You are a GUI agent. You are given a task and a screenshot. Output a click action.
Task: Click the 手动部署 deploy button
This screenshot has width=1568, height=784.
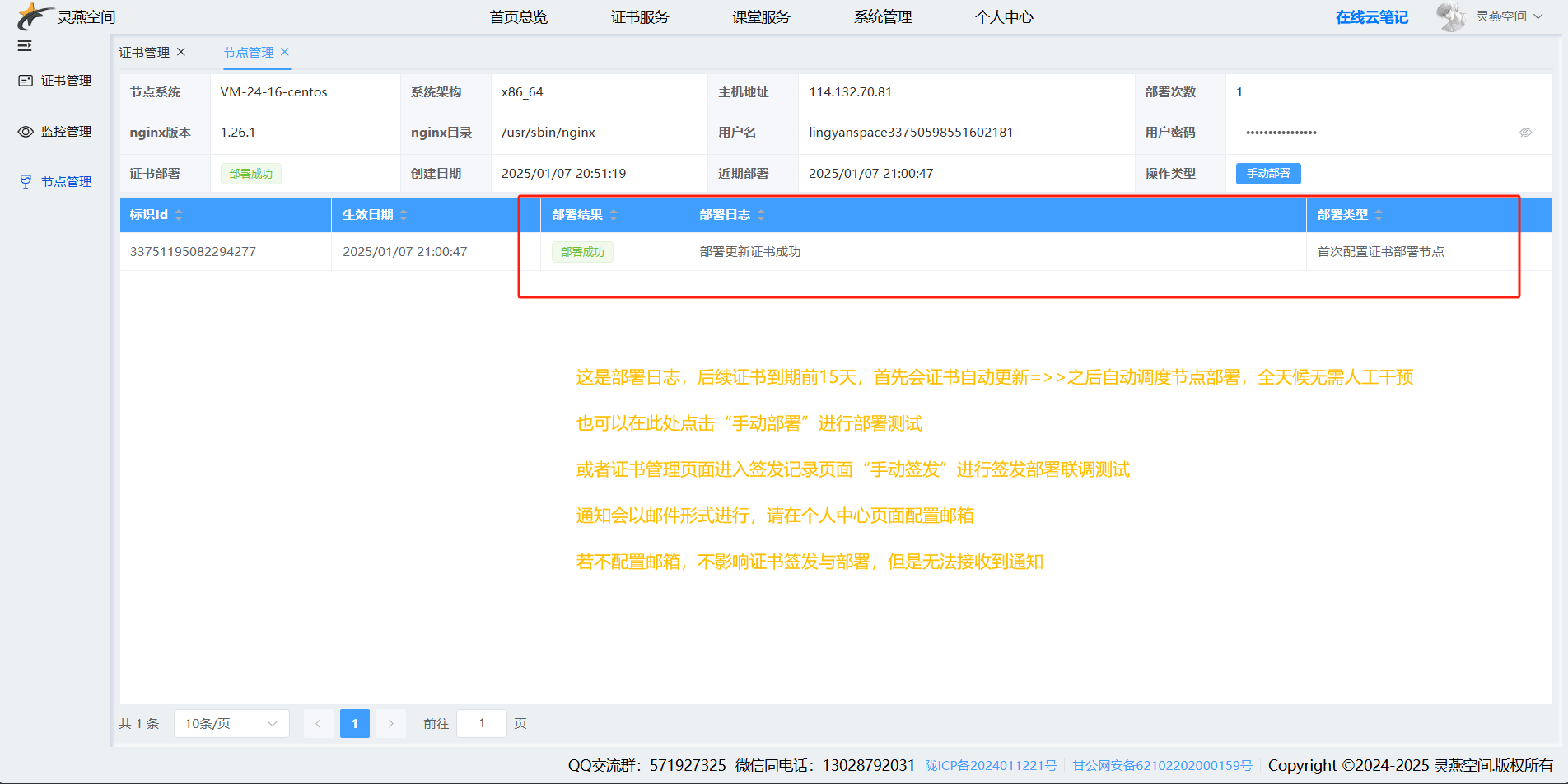(1267, 173)
